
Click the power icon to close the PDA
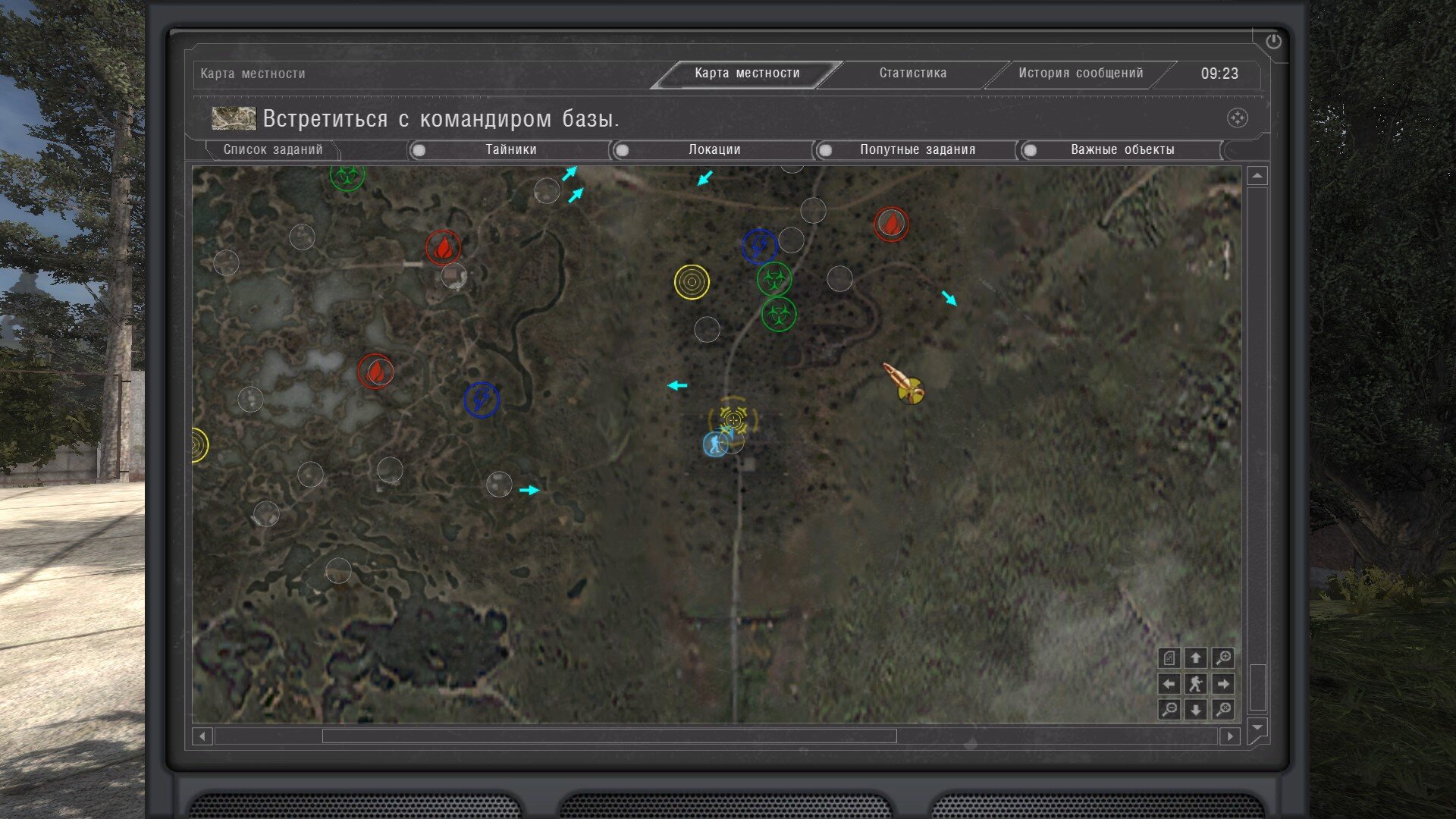click(1273, 42)
